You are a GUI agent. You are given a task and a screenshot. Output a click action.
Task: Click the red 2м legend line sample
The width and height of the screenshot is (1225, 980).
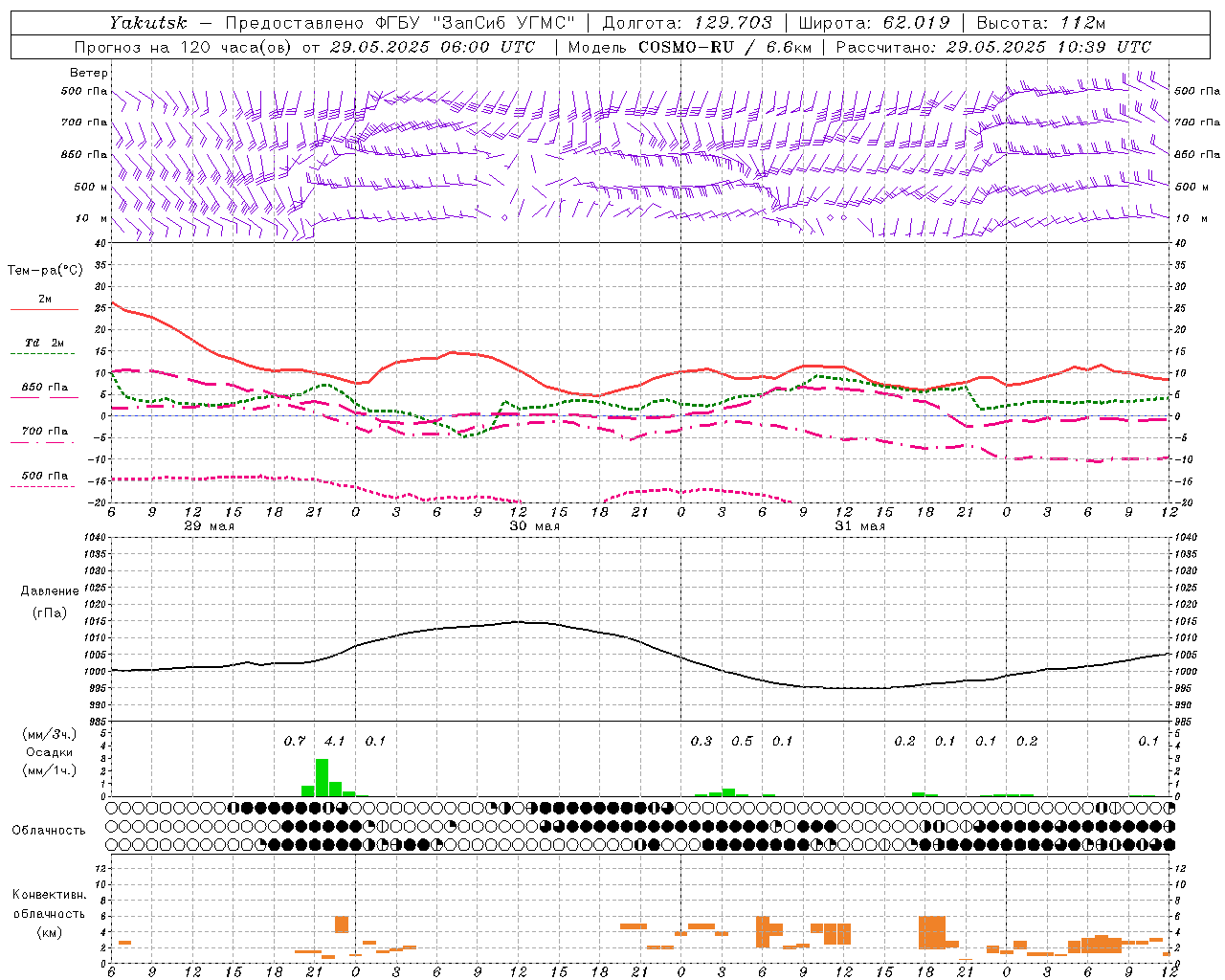pos(44,310)
